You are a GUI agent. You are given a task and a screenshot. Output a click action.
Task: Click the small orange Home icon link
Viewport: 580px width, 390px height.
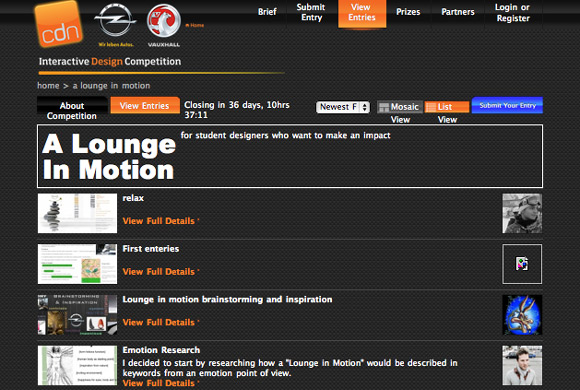pyautogui.click(x=195, y=25)
